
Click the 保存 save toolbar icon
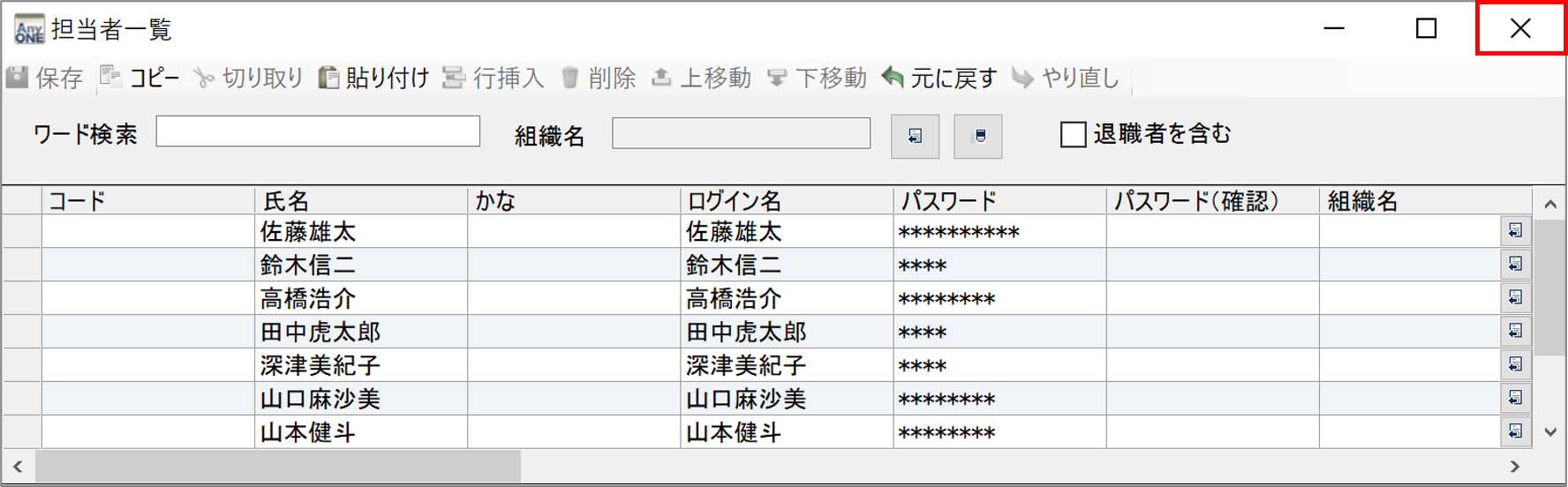18,78
